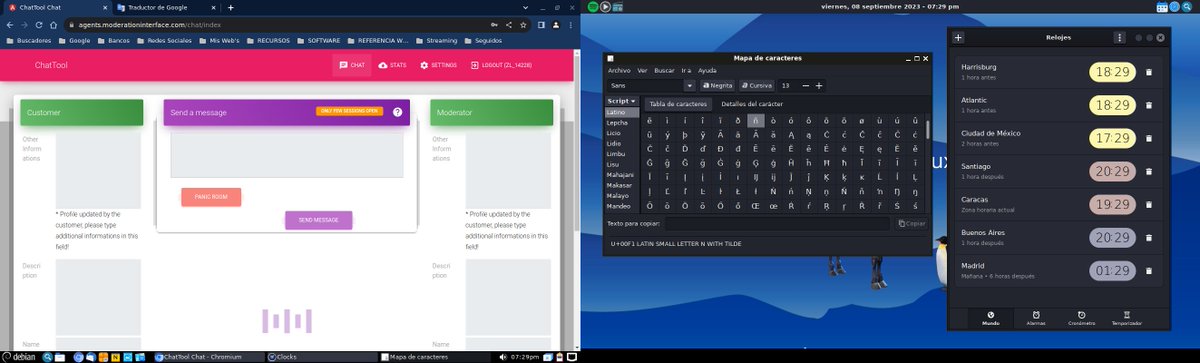Delete the Harrisburg clock
Viewport: 1200px width, 363px height.
1148,72
